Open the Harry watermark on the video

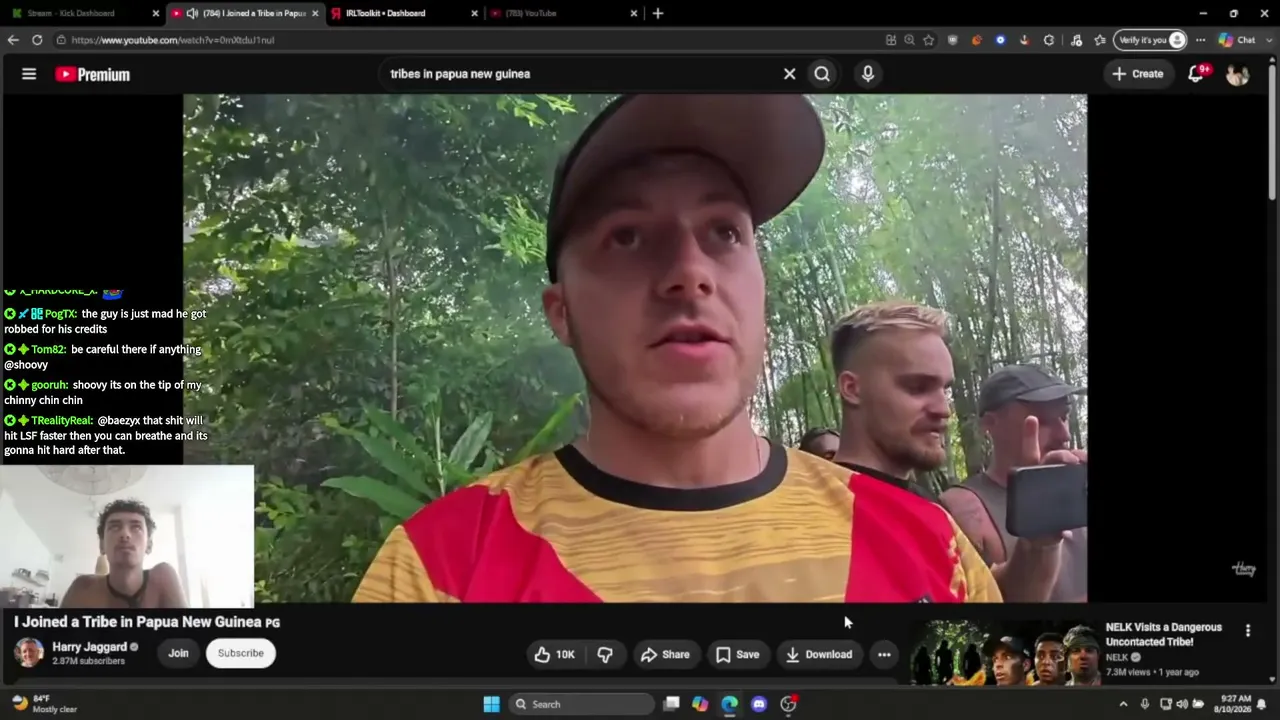pyautogui.click(x=1244, y=569)
